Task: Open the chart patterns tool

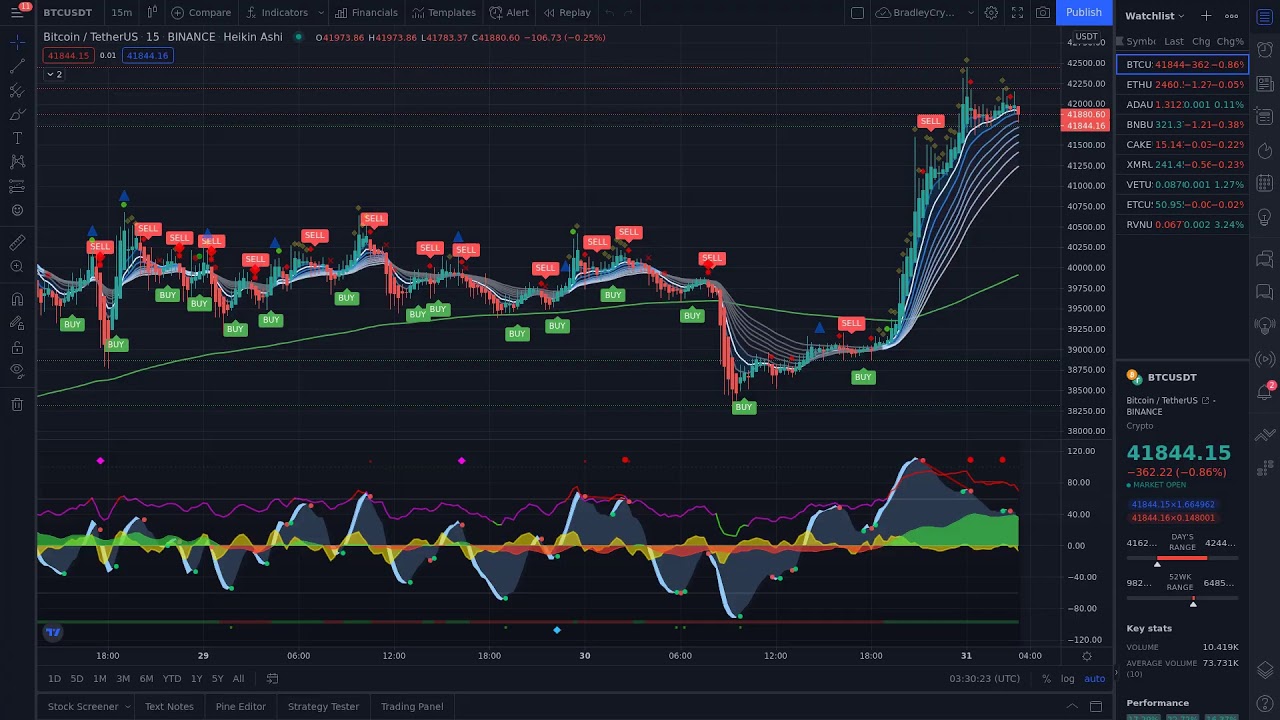Action: click(x=17, y=162)
